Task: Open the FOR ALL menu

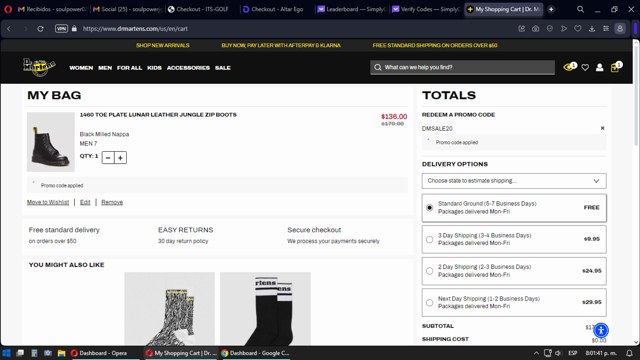Action: pyautogui.click(x=129, y=68)
